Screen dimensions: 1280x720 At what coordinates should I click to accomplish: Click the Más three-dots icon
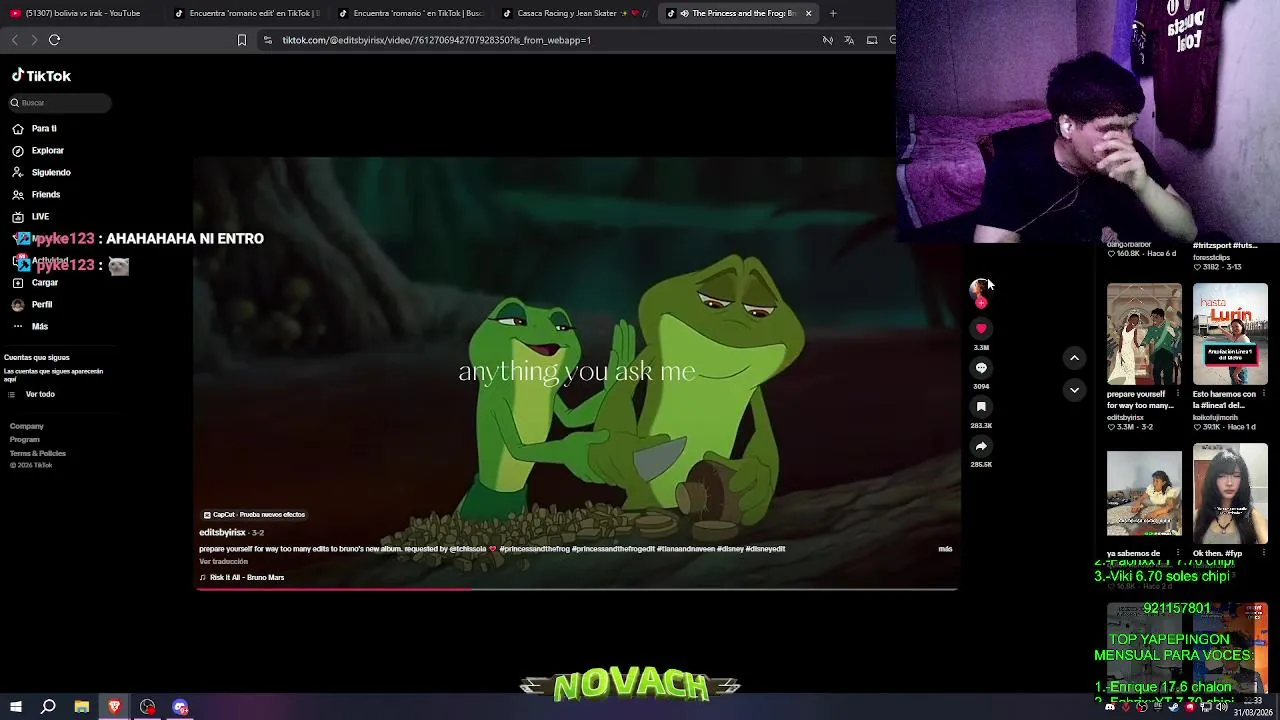pyautogui.click(x=18, y=327)
